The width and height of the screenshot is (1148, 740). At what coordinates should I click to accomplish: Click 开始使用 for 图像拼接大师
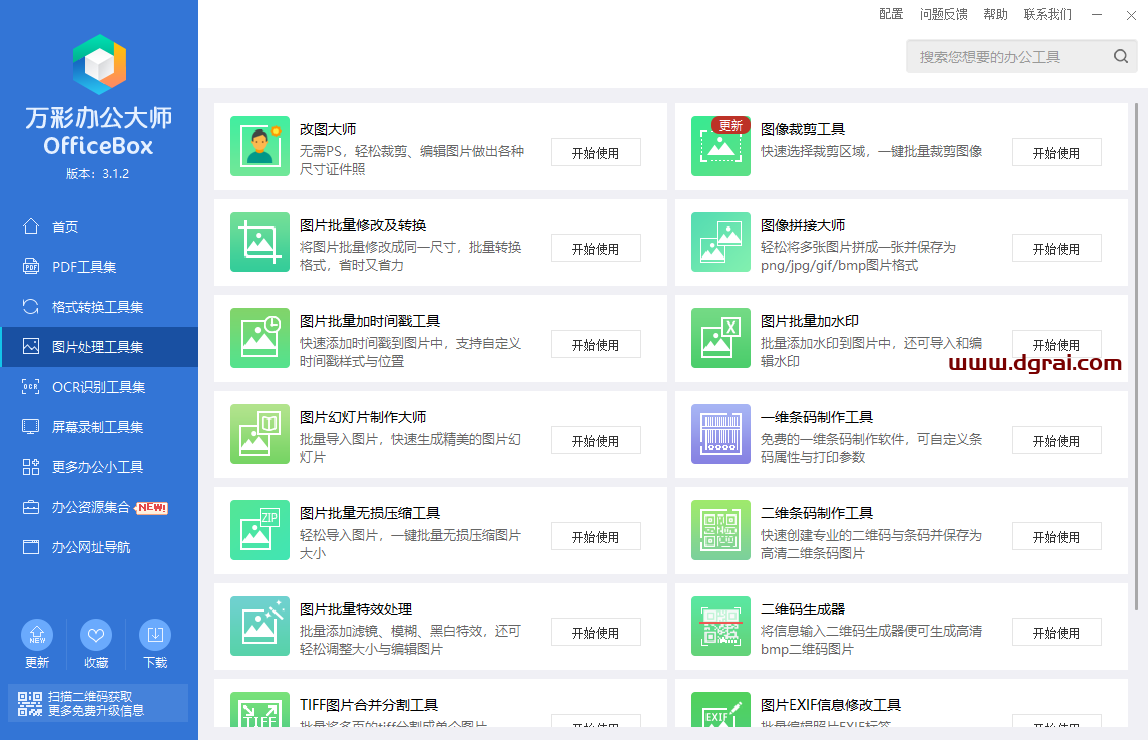point(1056,248)
